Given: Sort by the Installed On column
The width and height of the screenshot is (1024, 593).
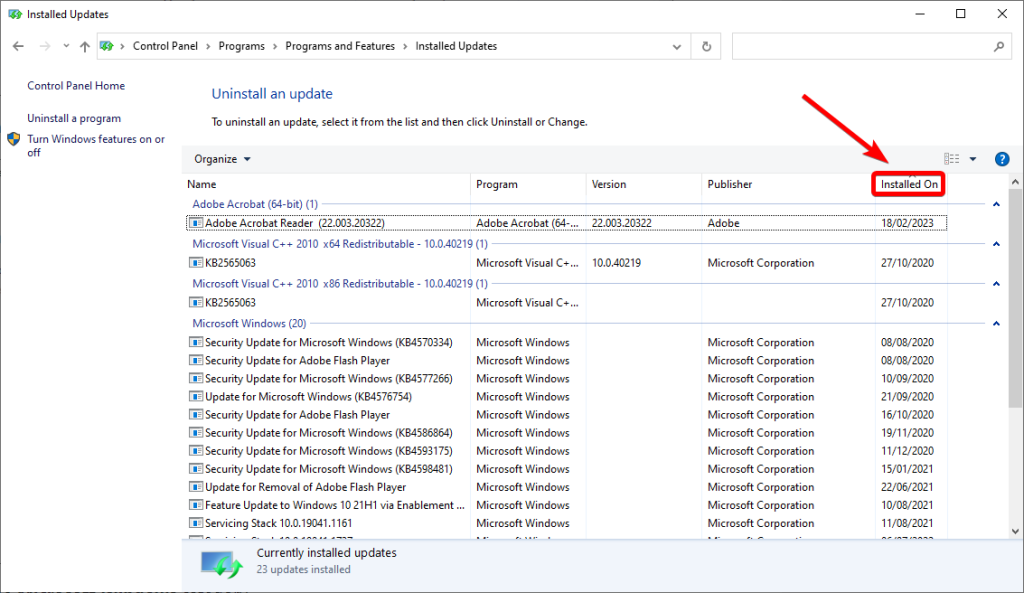Looking at the screenshot, I should coord(909,185).
